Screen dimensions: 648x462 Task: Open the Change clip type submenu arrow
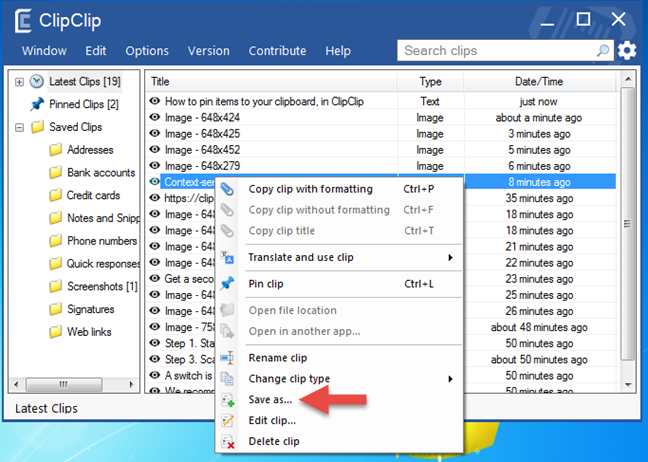click(x=450, y=379)
